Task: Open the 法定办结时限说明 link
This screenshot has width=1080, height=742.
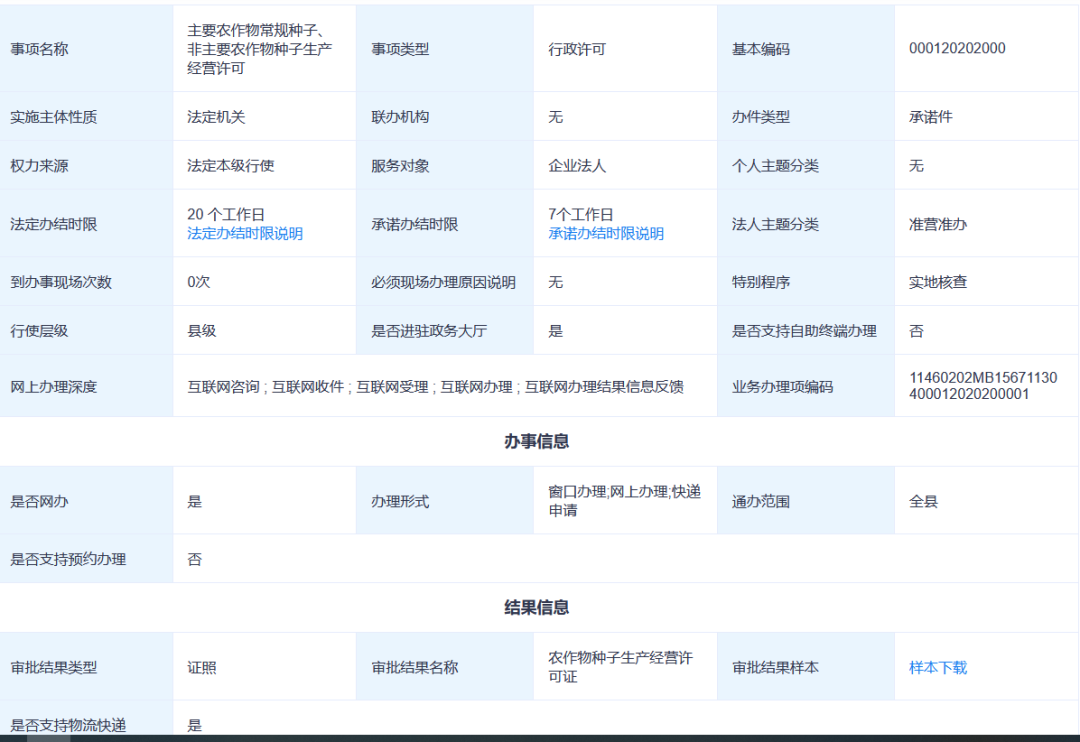Action: pos(245,234)
